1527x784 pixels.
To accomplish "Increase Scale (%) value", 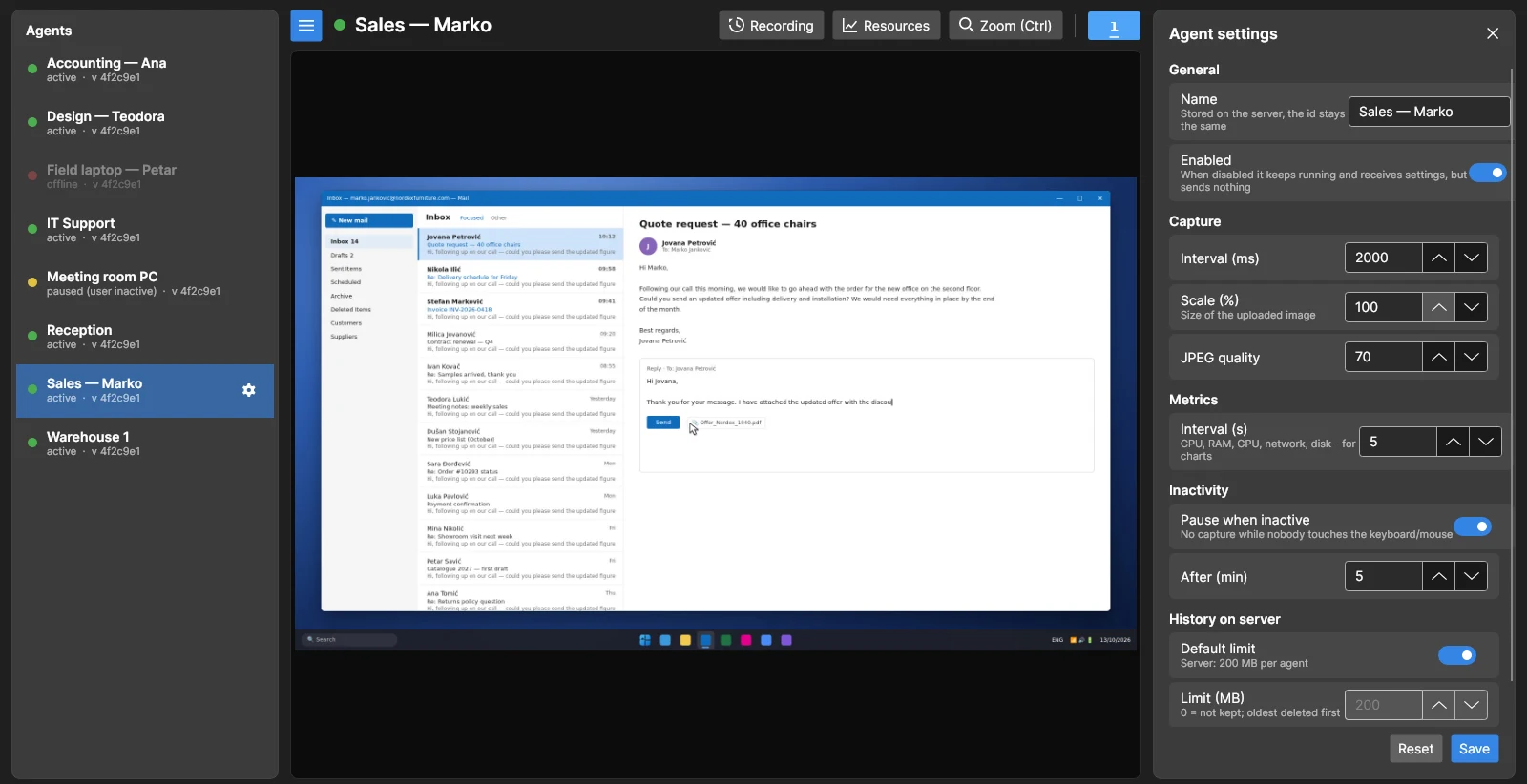I will point(1438,307).
